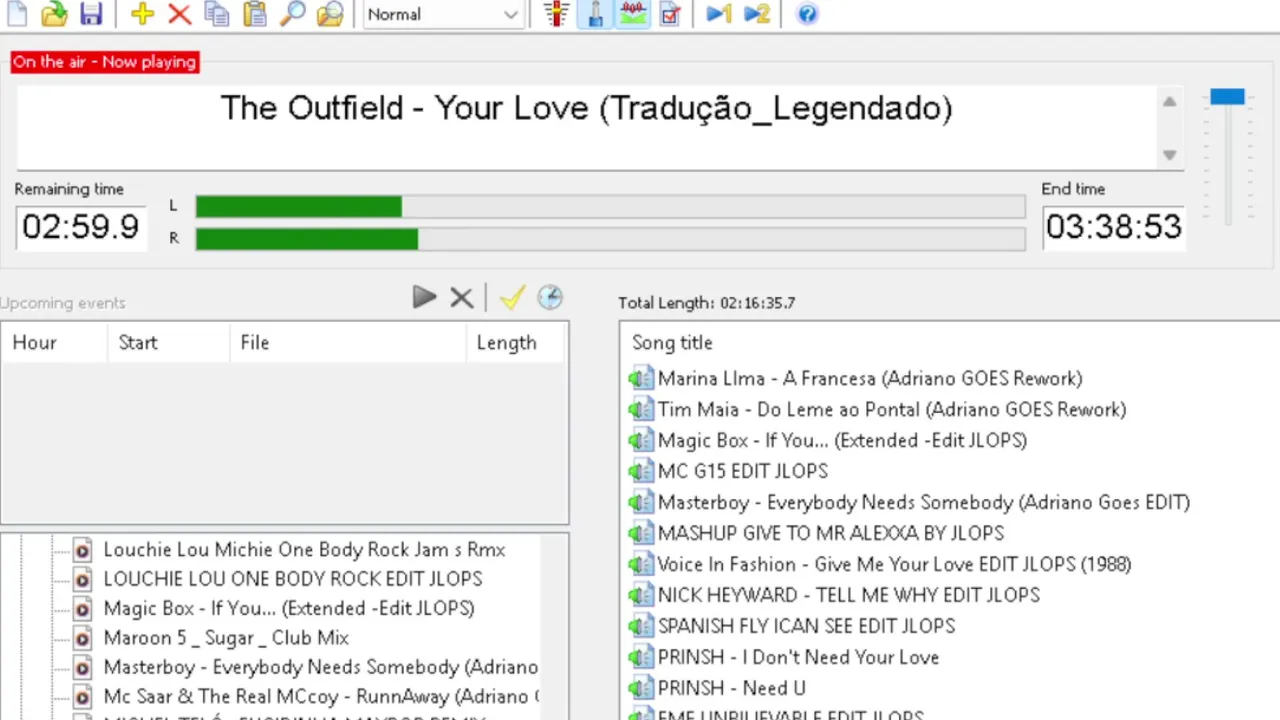Copy selection using the copy icon
Screen dimensions: 1280x720
pyautogui.click(x=216, y=14)
